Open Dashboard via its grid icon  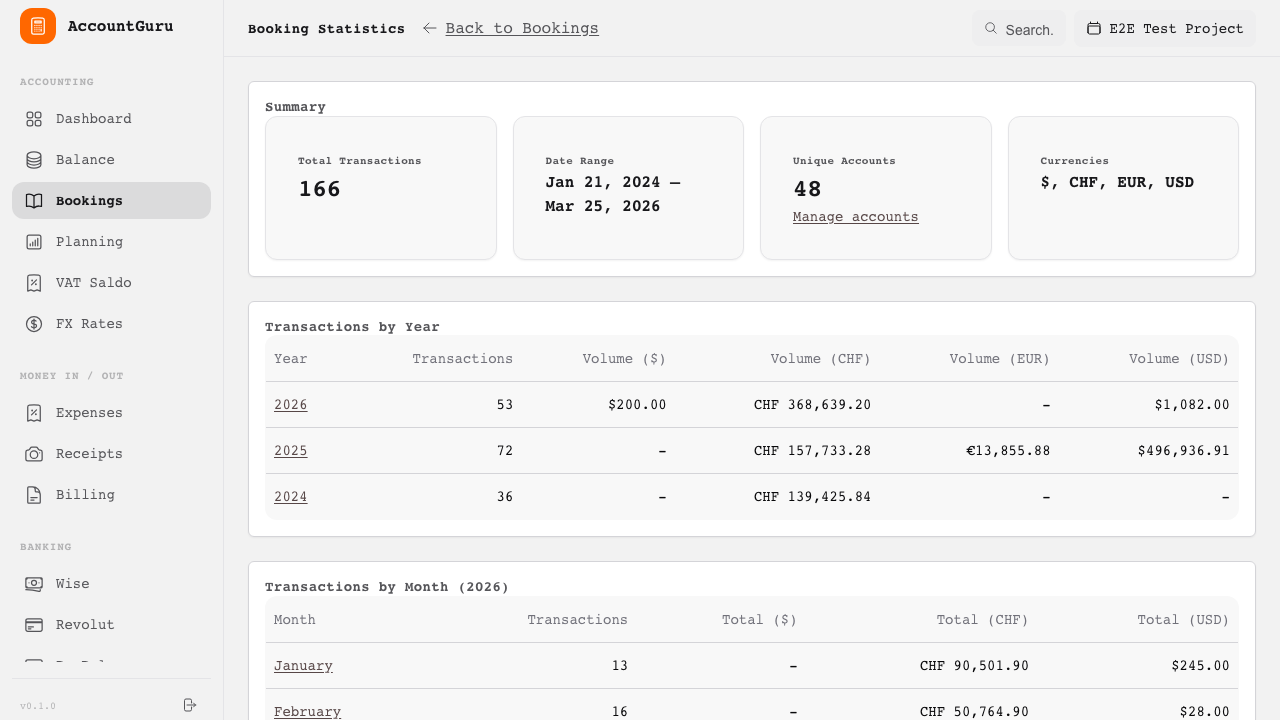[34, 119]
